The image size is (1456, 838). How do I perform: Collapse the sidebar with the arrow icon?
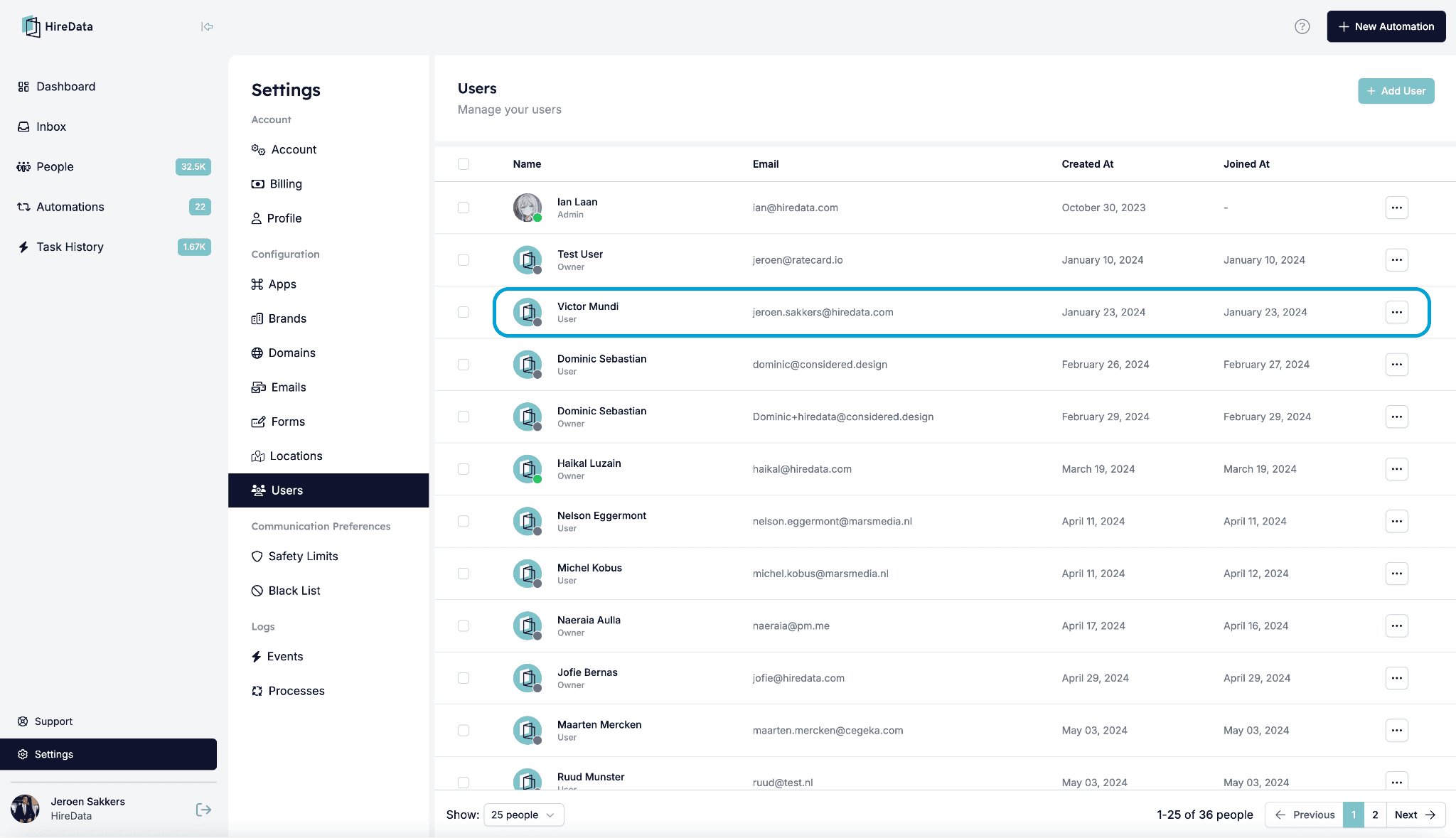207,26
